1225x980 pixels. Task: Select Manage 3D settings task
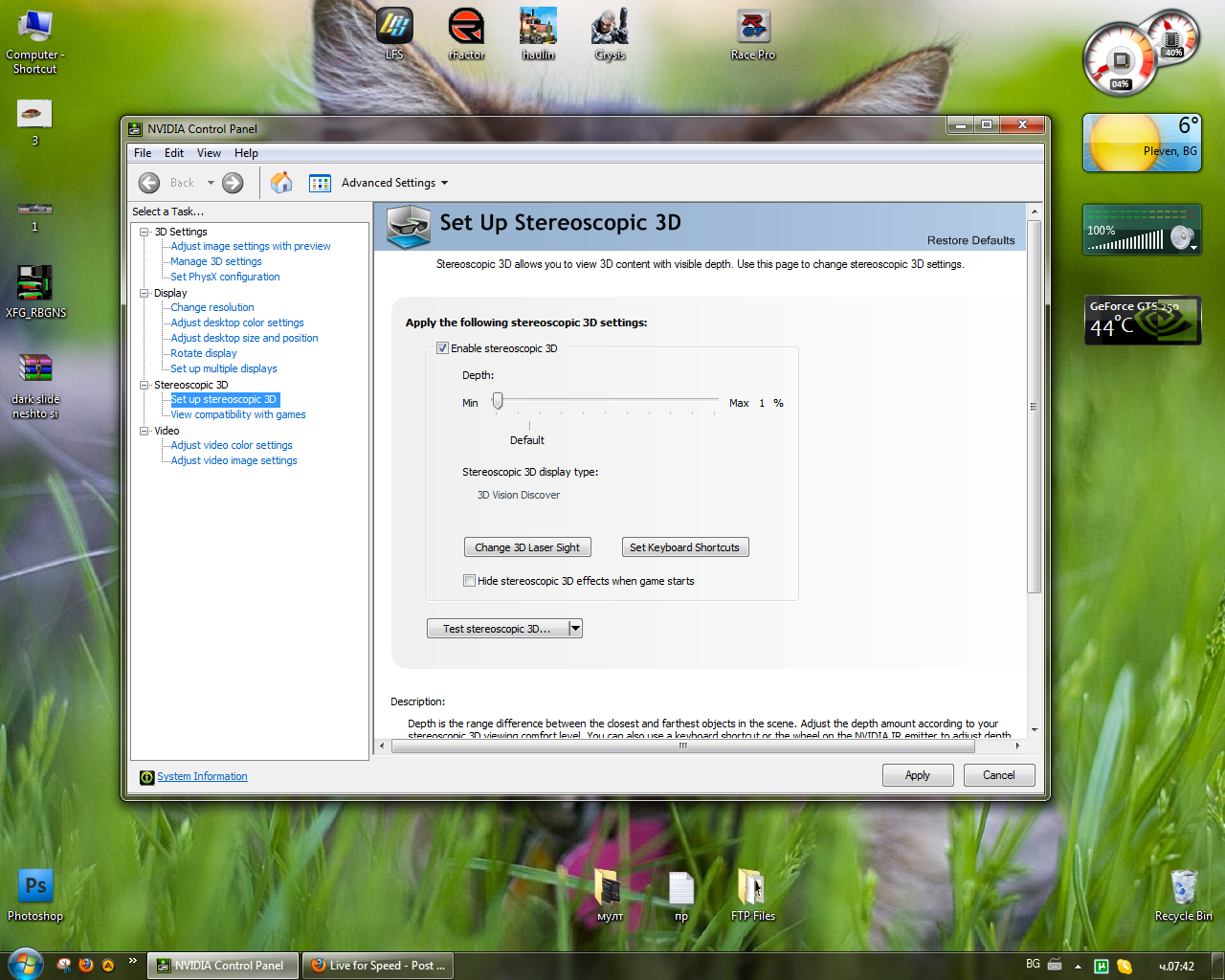click(x=216, y=261)
